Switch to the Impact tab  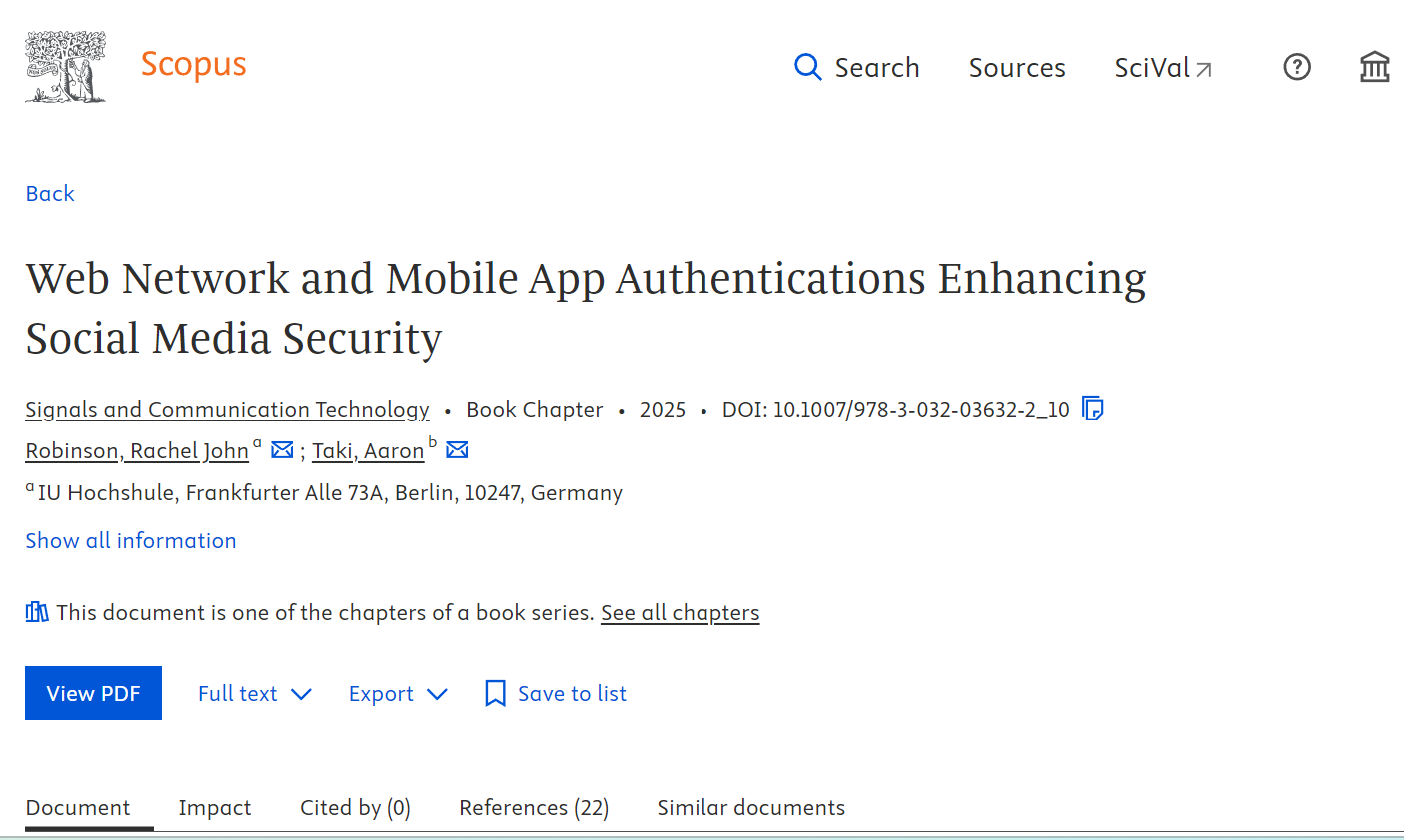pyautogui.click(x=215, y=807)
